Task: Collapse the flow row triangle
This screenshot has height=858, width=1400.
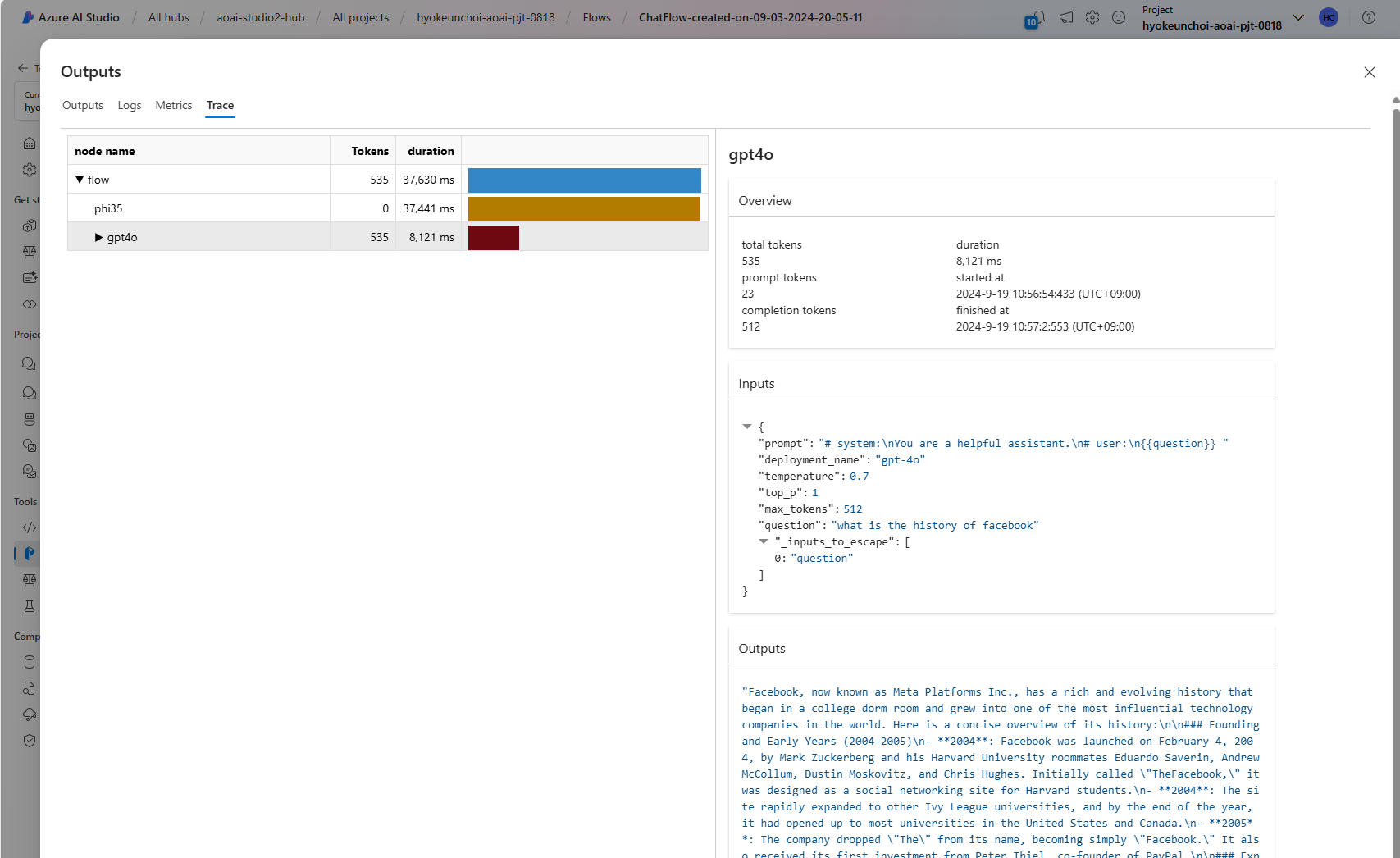Action: [x=80, y=180]
